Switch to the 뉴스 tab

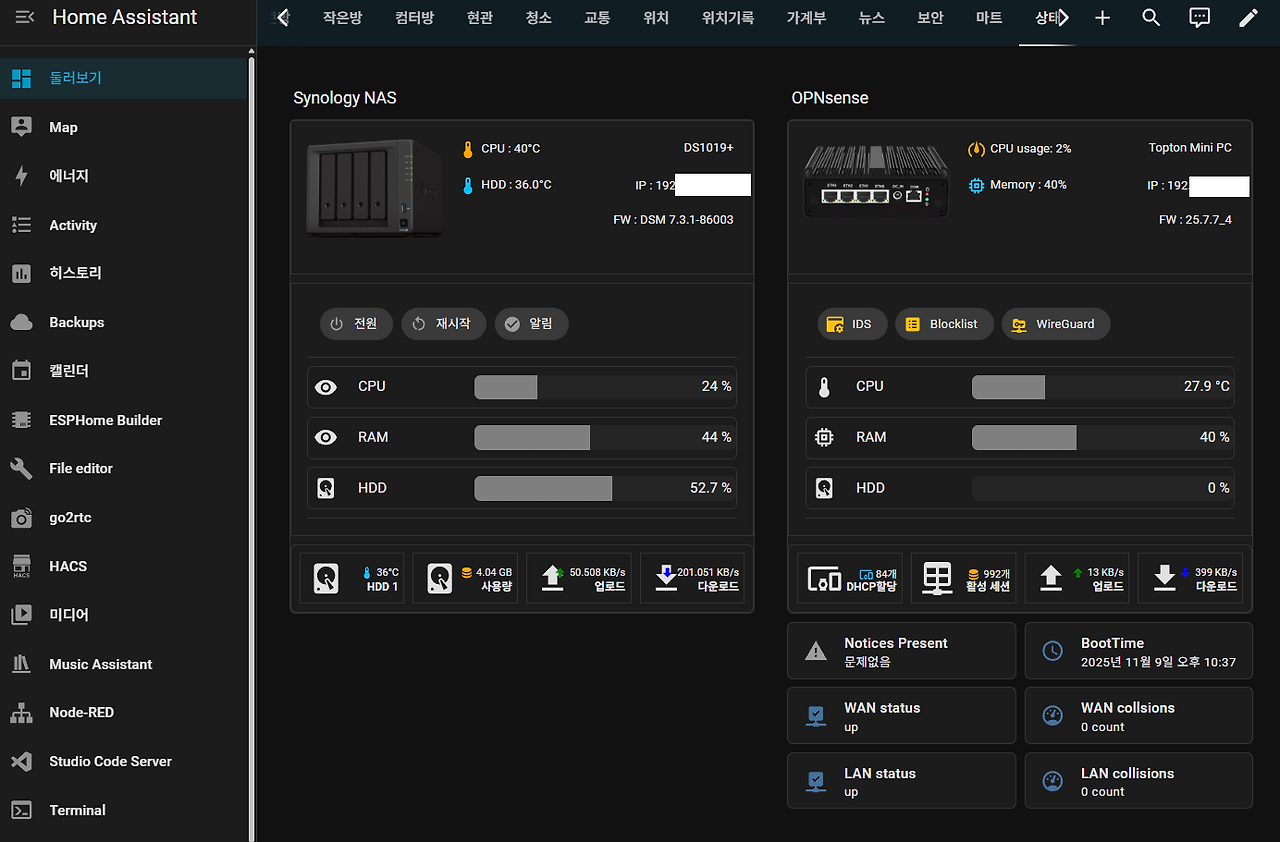[x=872, y=18]
